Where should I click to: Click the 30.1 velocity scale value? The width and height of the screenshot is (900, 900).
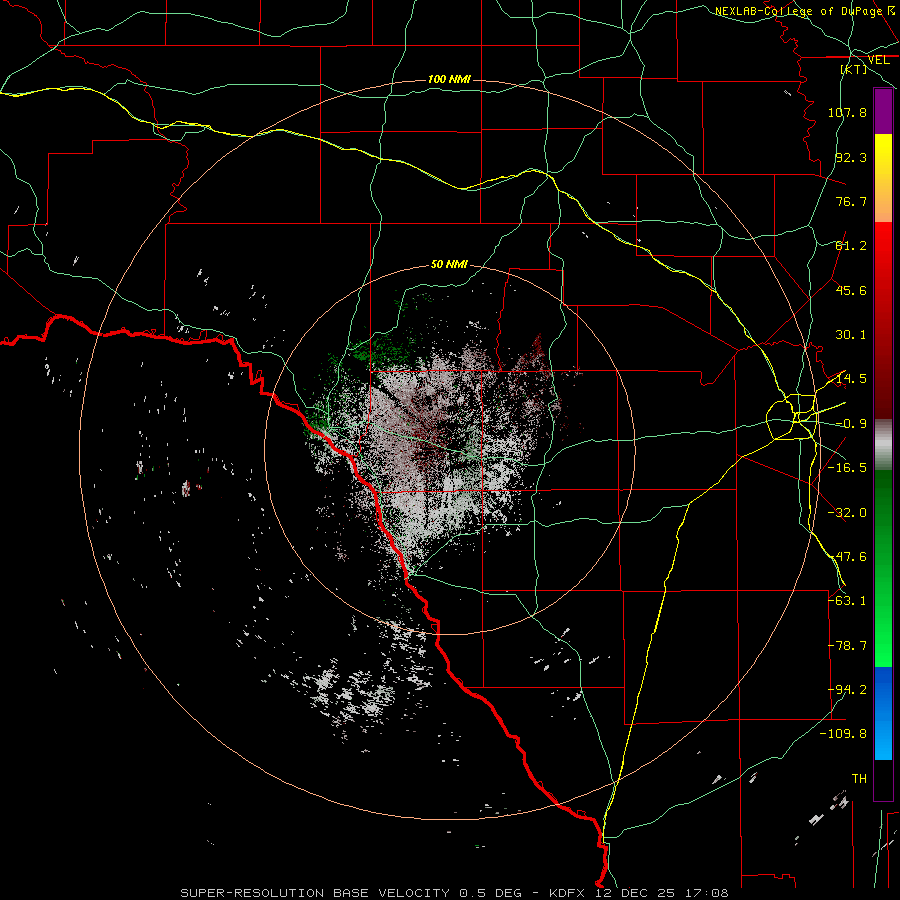pyautogui.click(x=851, y=335)
